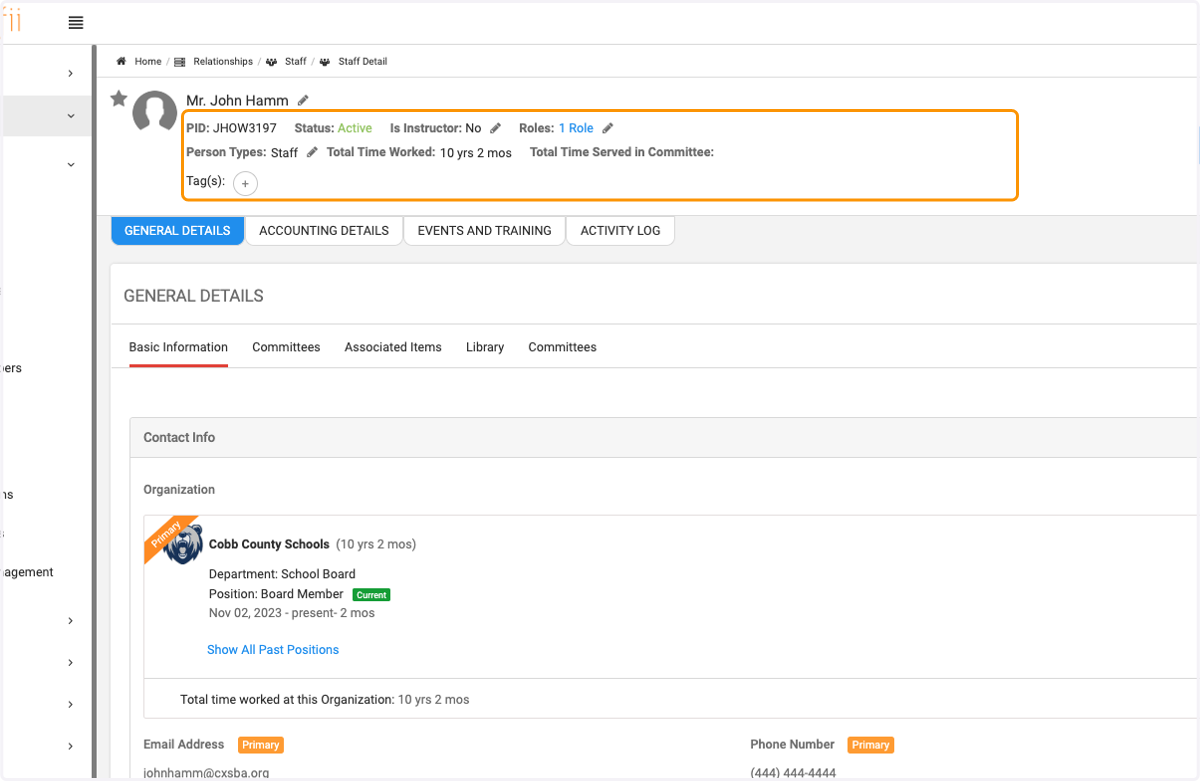
Task: Show All Past Positions
Action: tap(273, 650)
